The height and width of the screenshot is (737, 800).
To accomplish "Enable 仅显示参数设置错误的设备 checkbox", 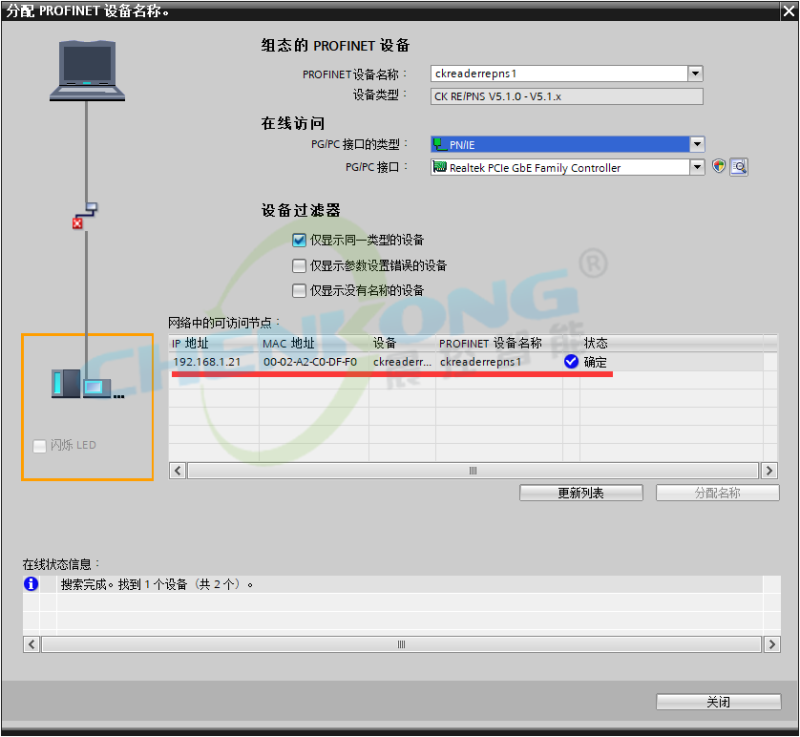I will pos(299,266).
